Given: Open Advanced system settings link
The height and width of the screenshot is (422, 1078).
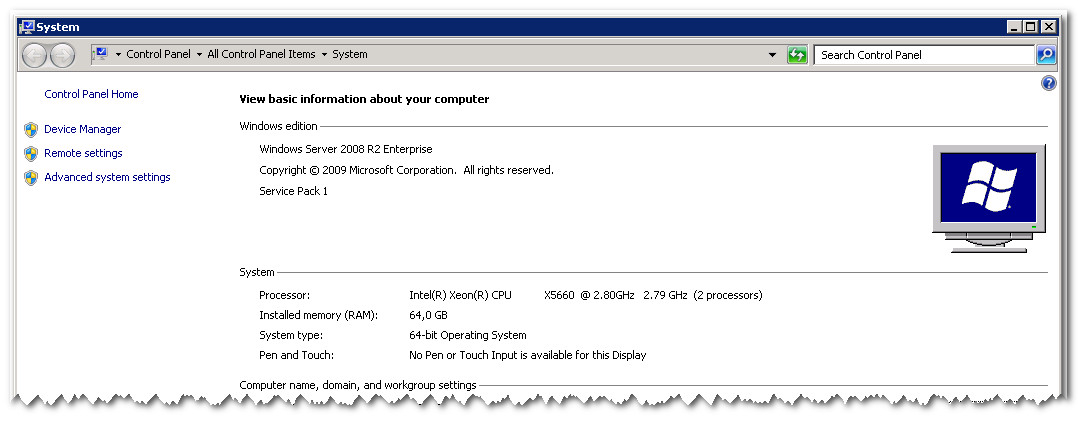Looking at the screenshot, I should click(x=107, y=177).
